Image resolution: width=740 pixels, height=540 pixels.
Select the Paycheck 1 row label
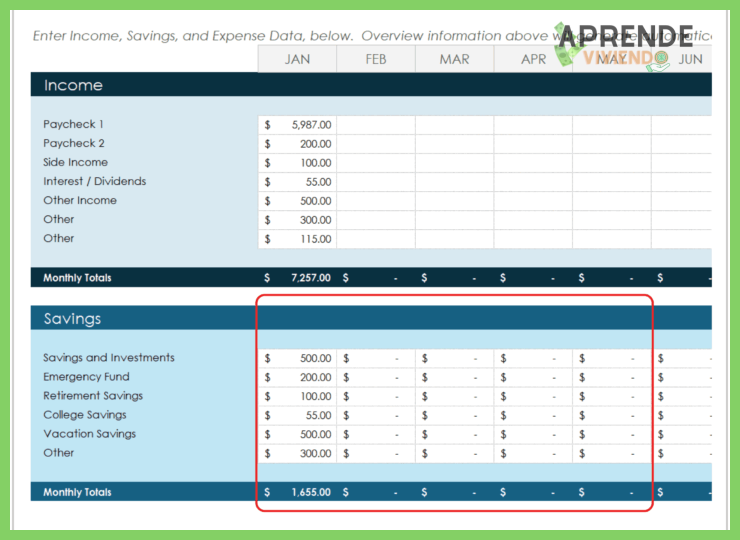(73, 124)
